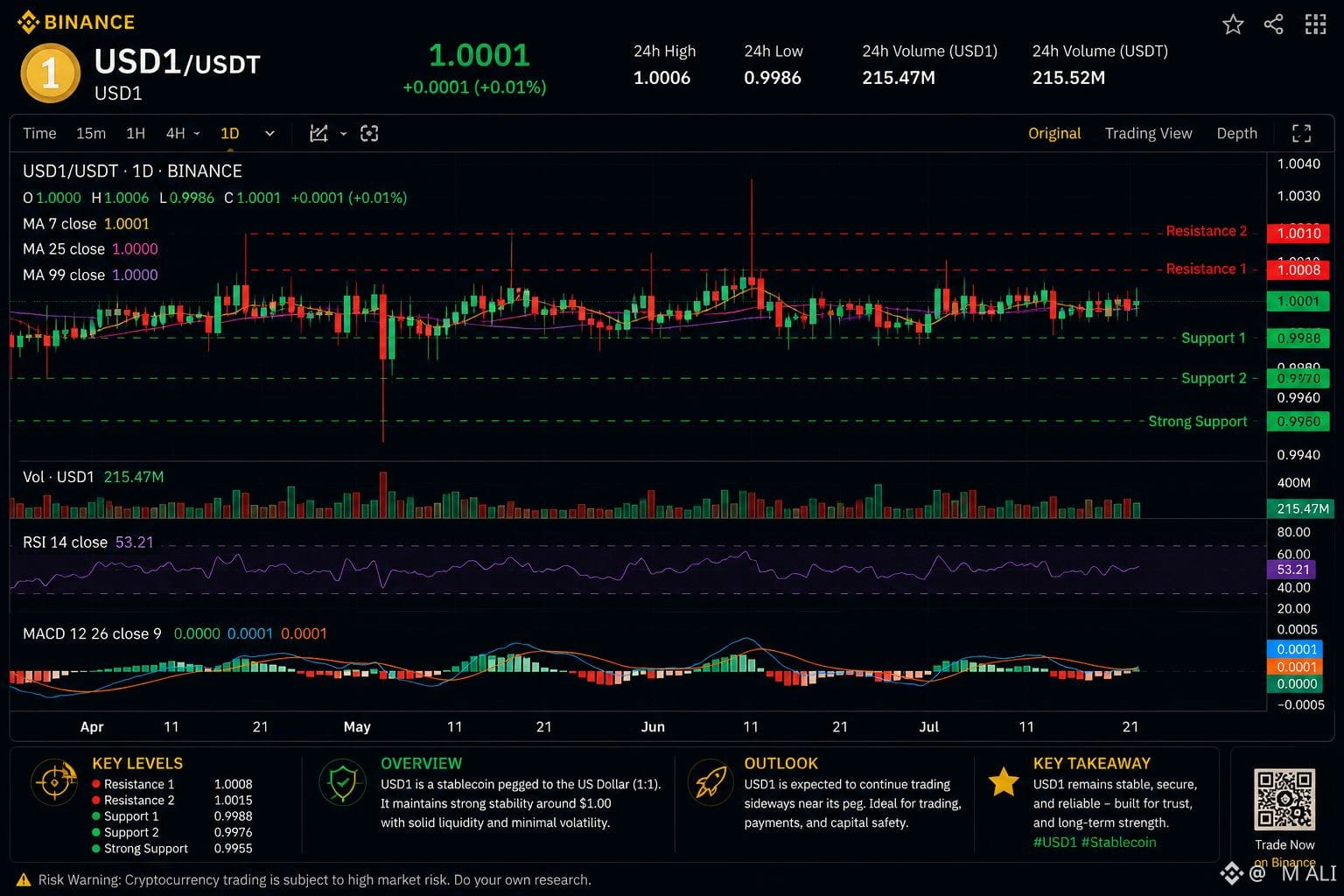Open the chart indicators icon
The width and height of the screenshot is (1344, 896).
[318, 133]
